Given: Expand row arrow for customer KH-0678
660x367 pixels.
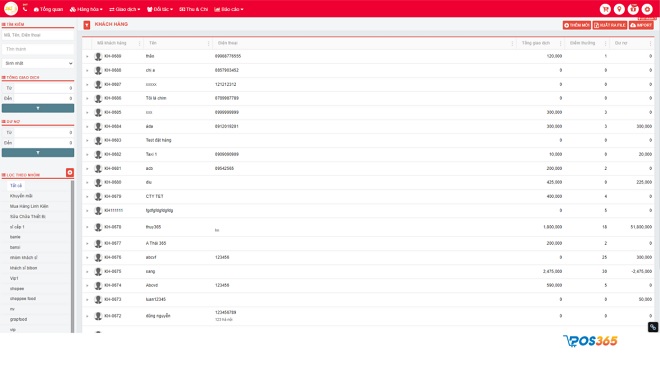Looking at the screenshot, I should tap(87, 227).
